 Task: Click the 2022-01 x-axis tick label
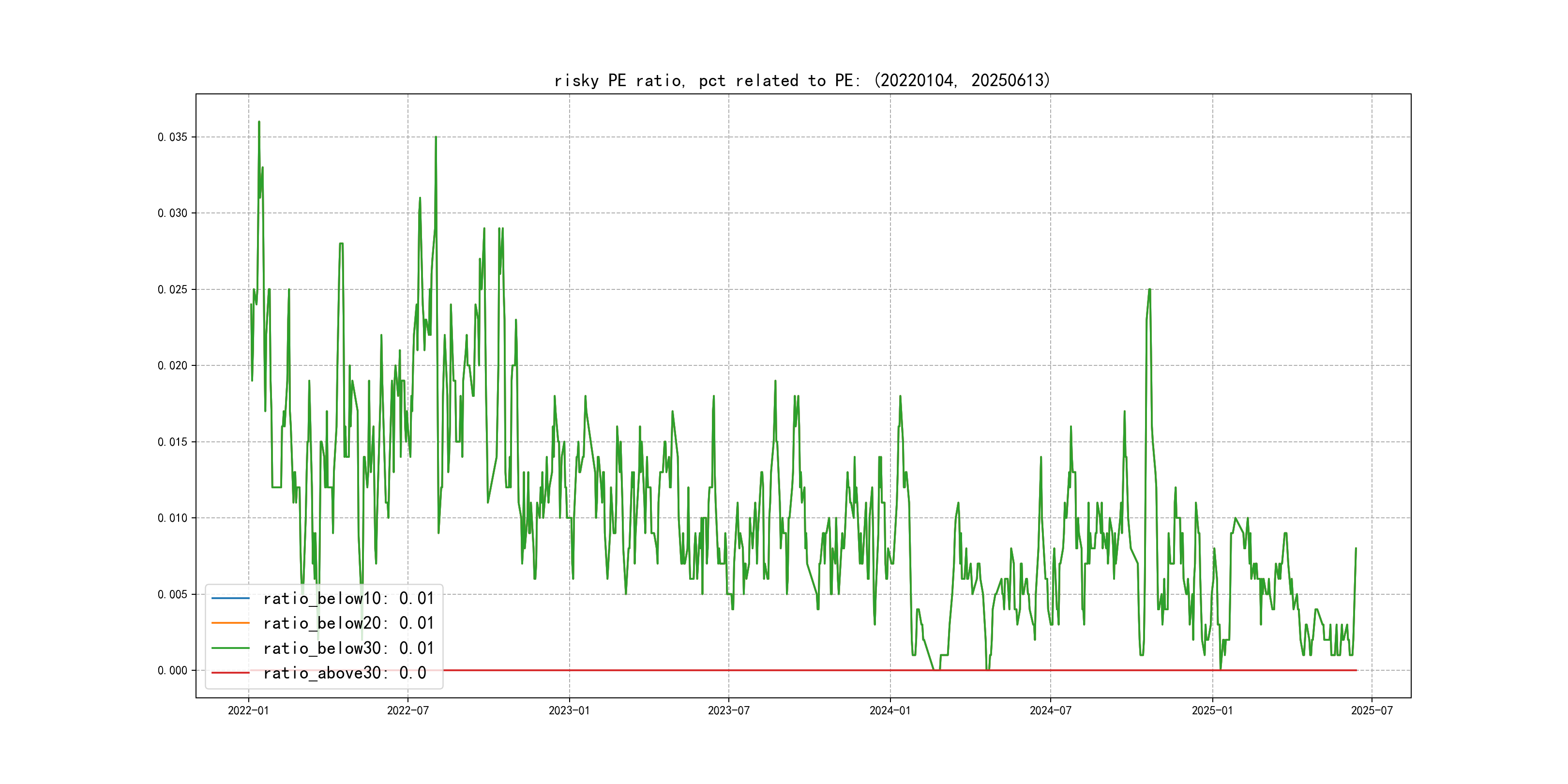(x=248, y=710)
